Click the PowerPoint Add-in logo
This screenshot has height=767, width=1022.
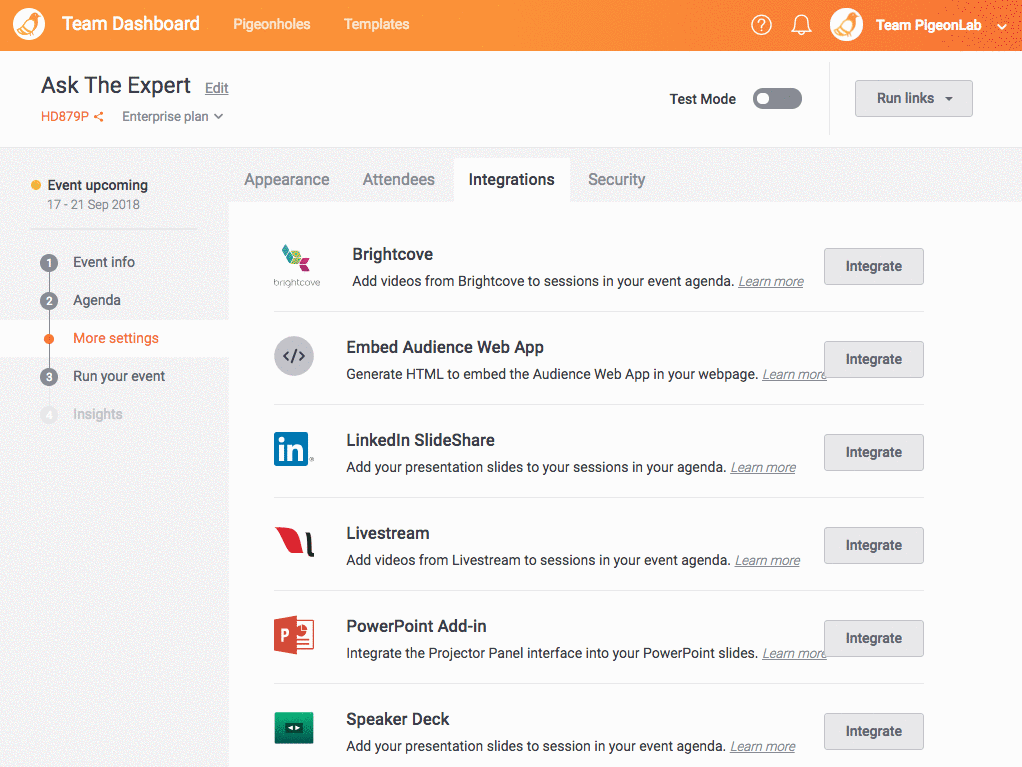(x=294, y=635)
